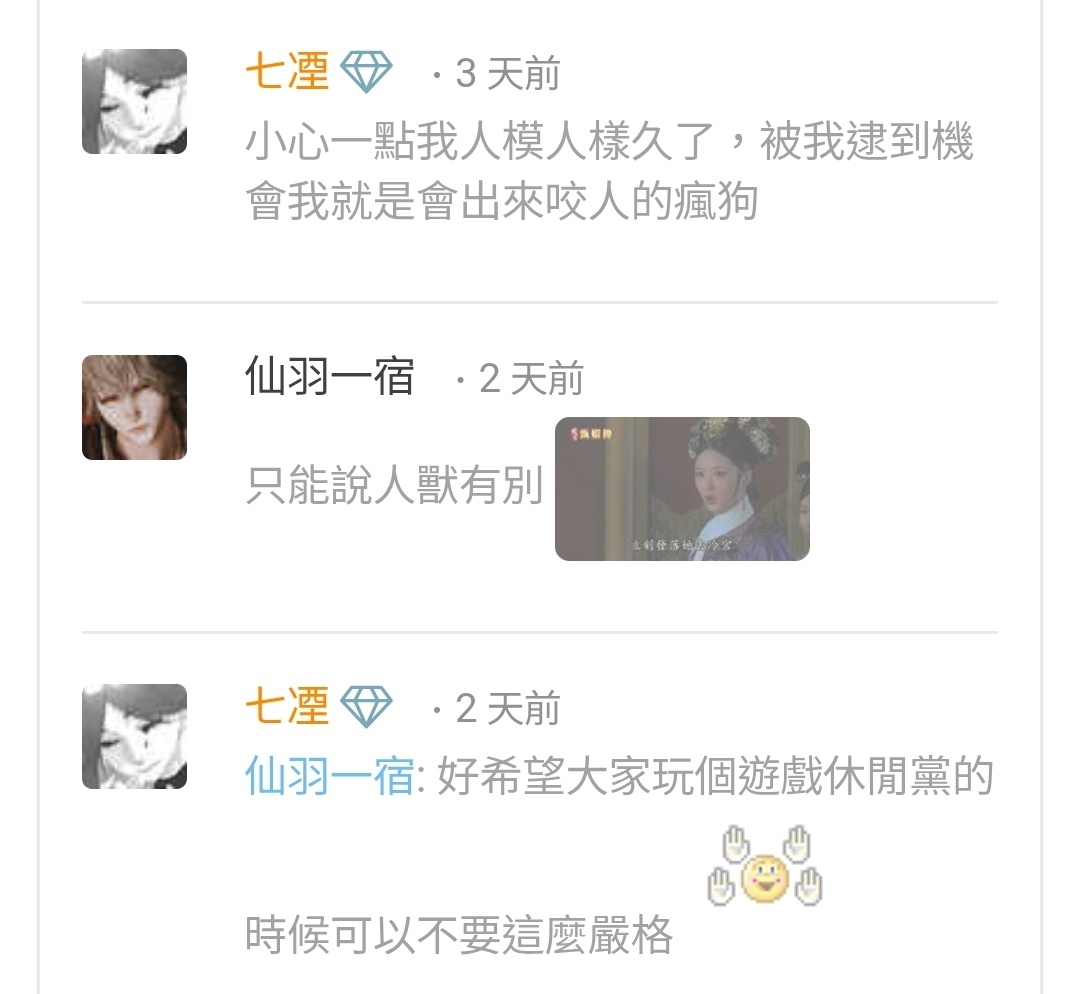Click the diamond badge beside the first 七湮

click(366, 72)
